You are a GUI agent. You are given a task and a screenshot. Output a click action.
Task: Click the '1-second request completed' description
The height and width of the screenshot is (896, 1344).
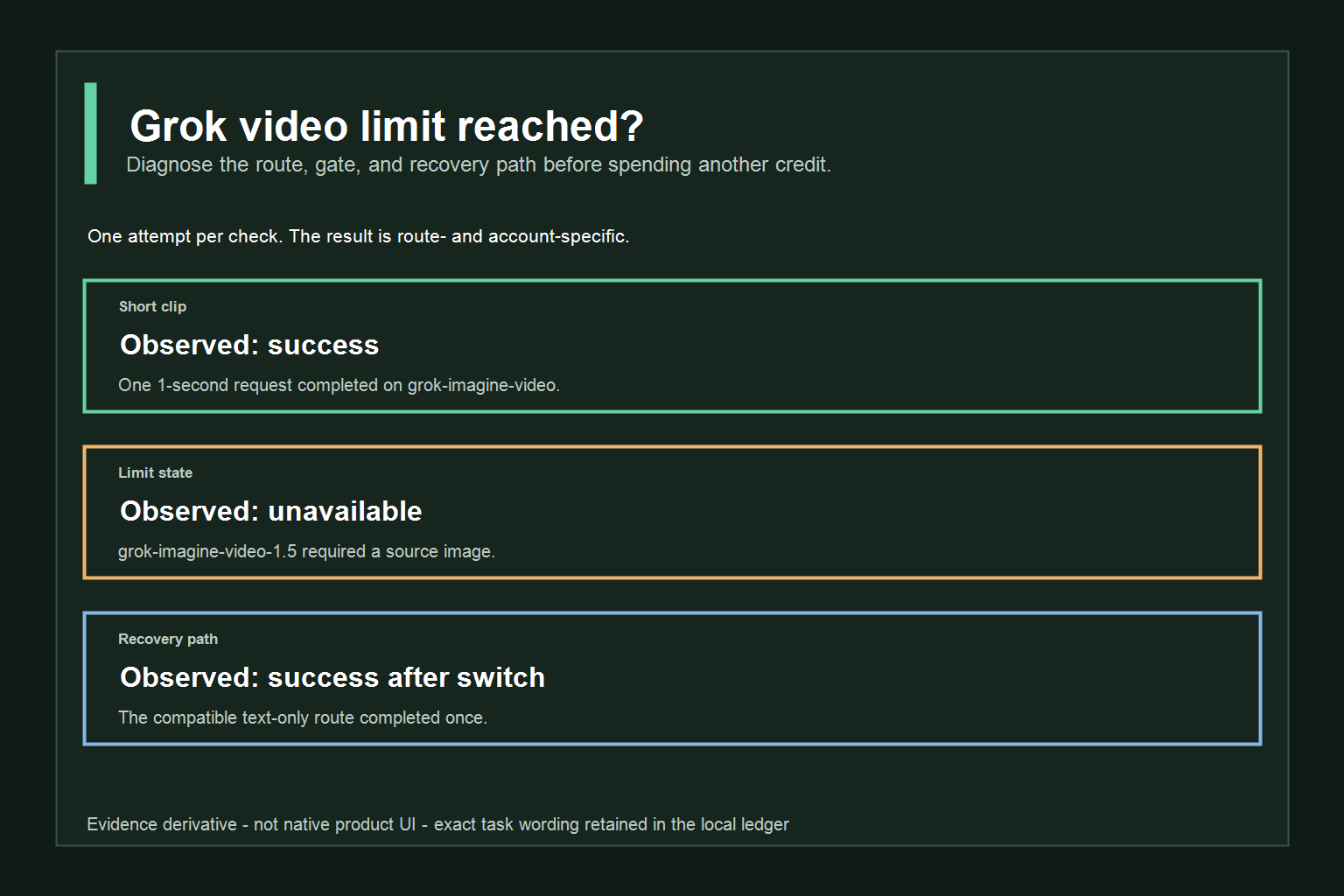(x=339, y=385)
